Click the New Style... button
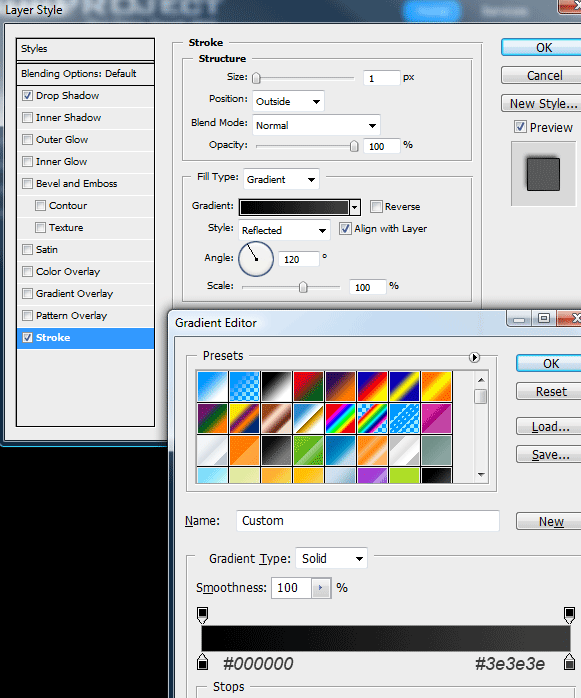 pyautogui.click(x=541, y=103)
